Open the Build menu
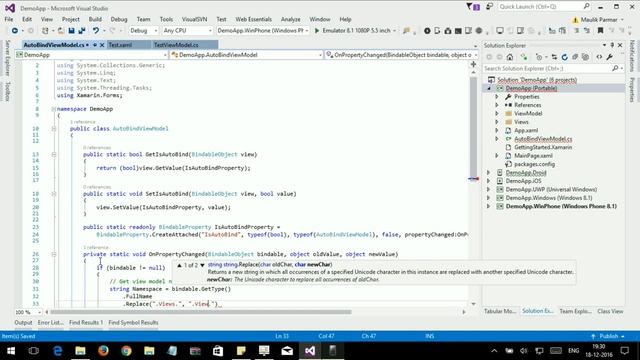 coord(95,19)
